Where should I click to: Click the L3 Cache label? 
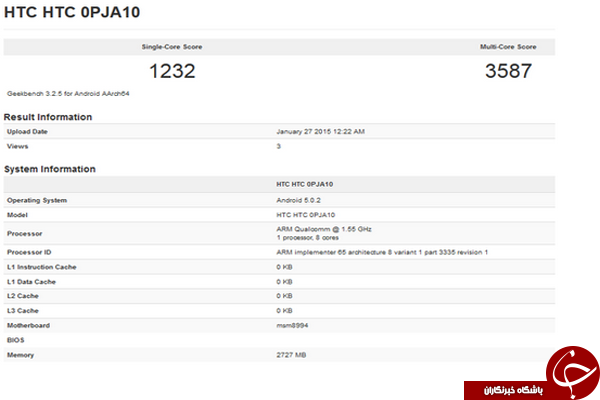click(x=23, y=310)
